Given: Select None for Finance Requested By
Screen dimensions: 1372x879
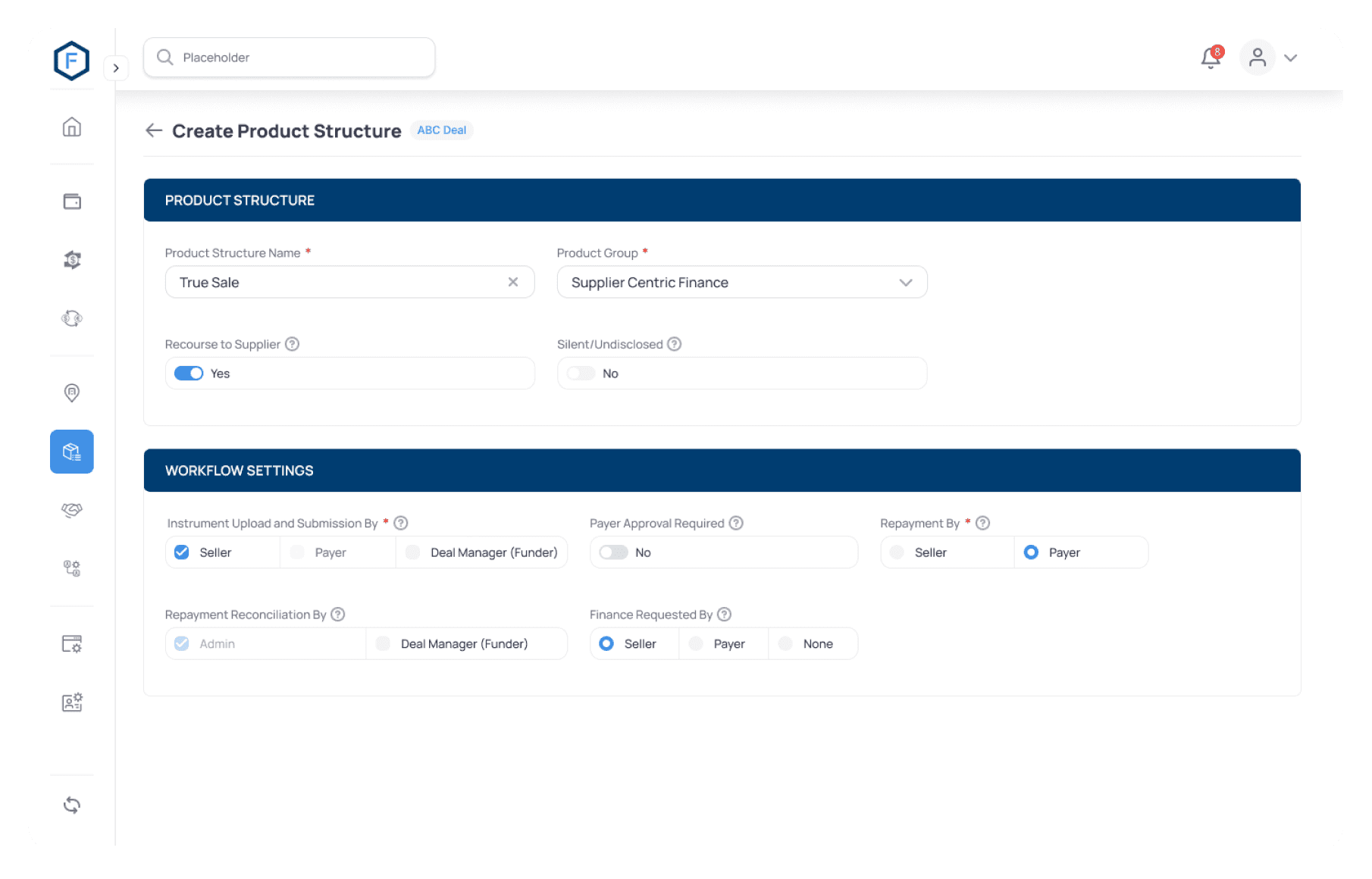Looking at the screenshot, I should pos(785,643).
